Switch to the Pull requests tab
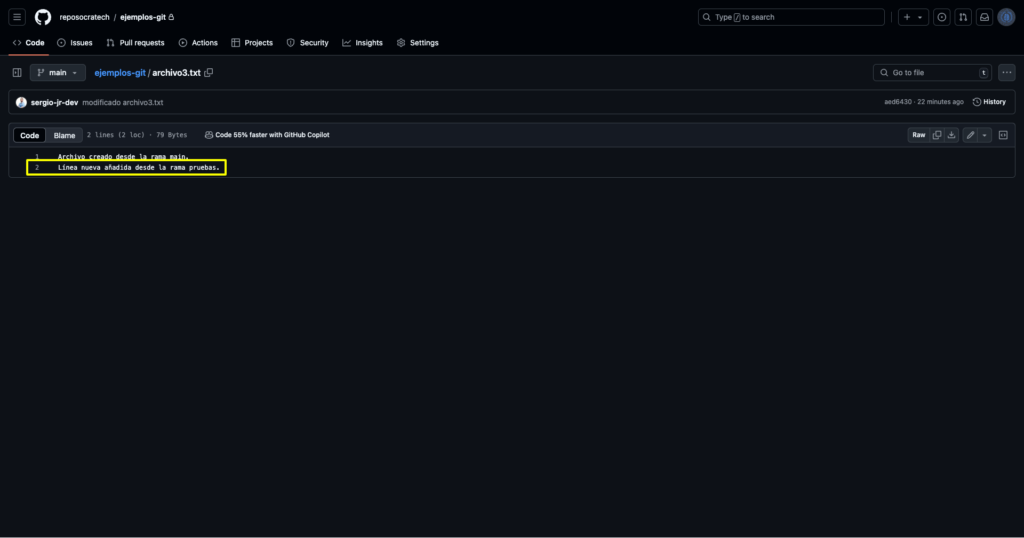This screenshot has width=1024, height=538. tap(135, 42)
